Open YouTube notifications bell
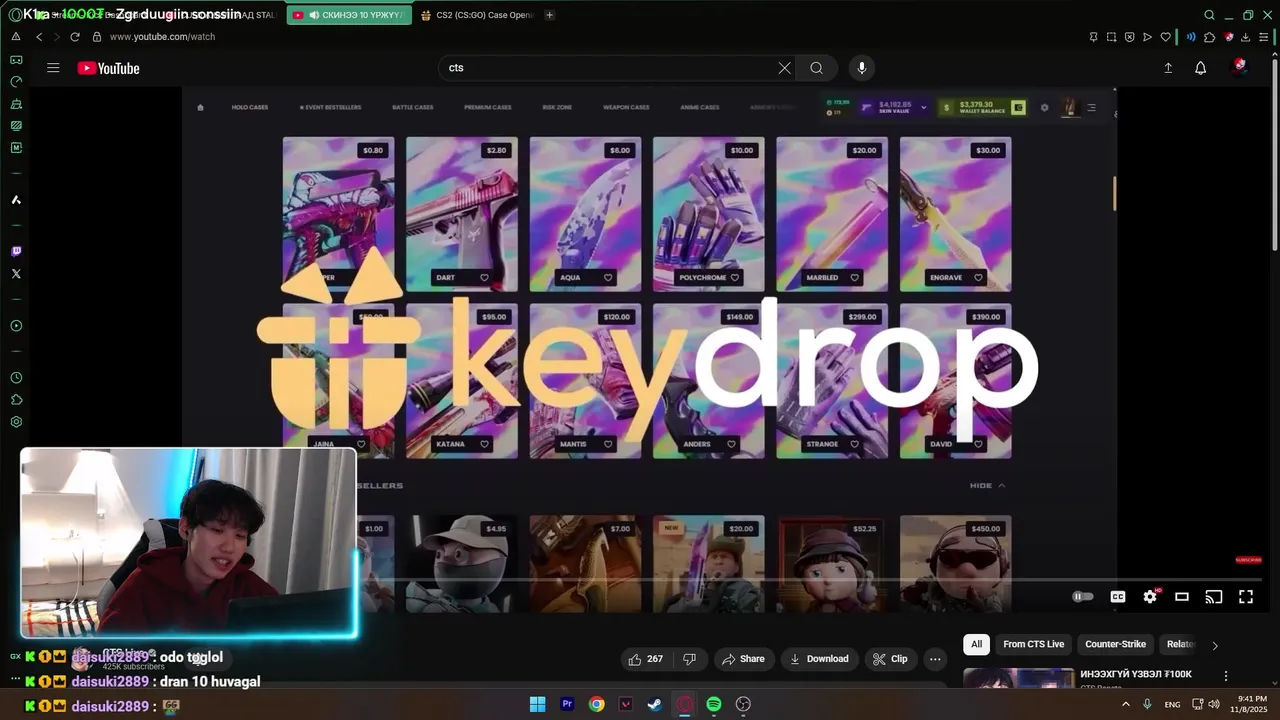The image size is (1280, 720). tap(1201, 68)
